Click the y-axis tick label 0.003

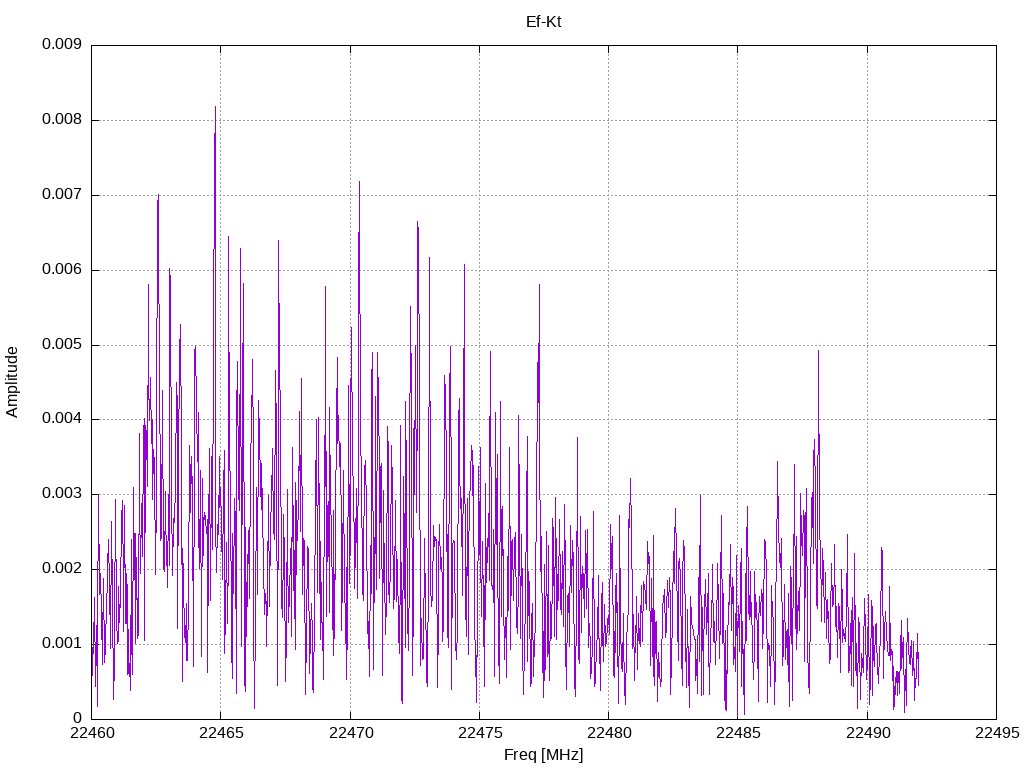tap(62, 494)
